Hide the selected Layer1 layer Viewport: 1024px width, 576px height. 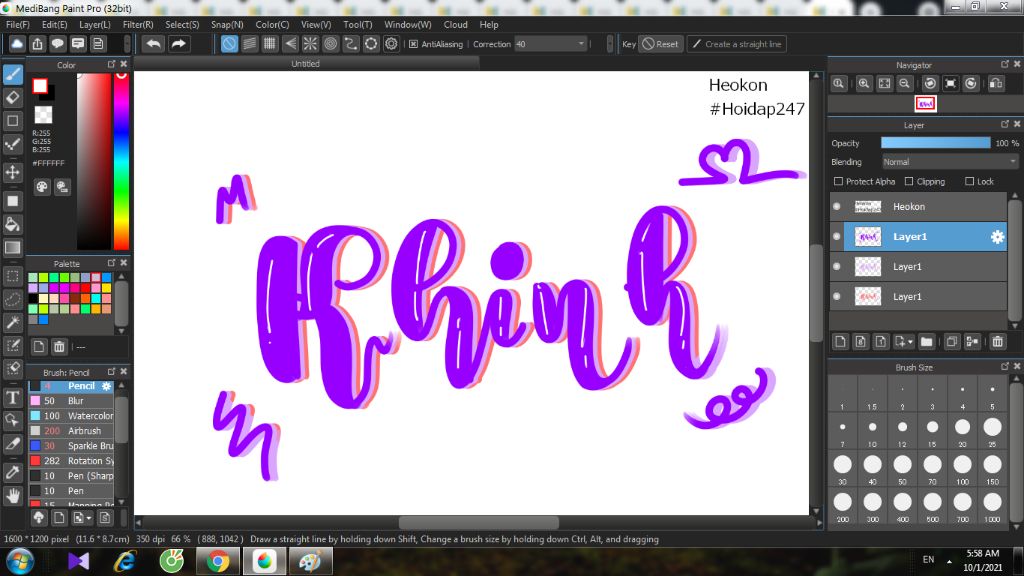837,236
